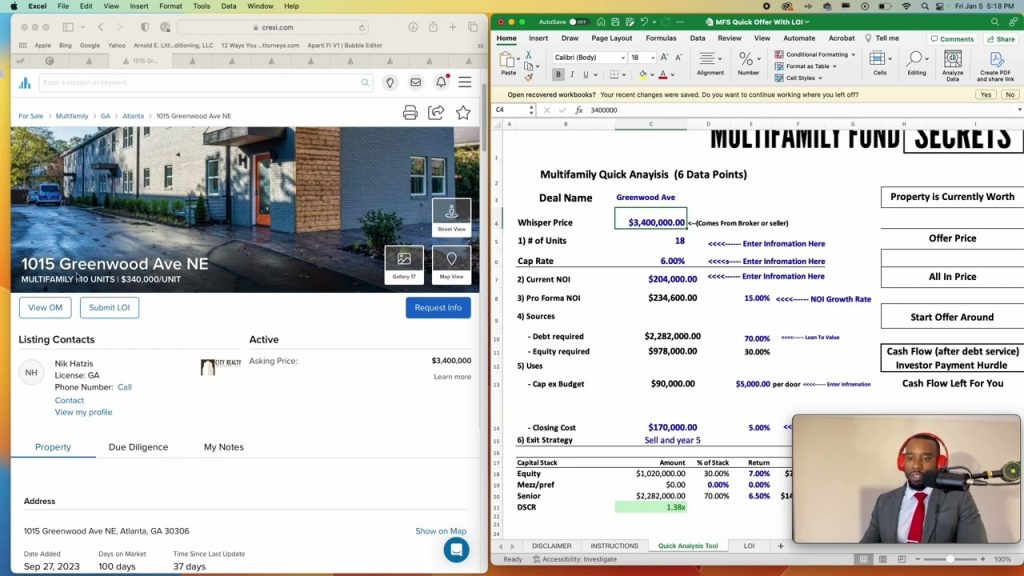The width and height of the screenshot is (1024, 576).
Task: Adjust the Excel zoom slider
Action: [x=949, y=559]
